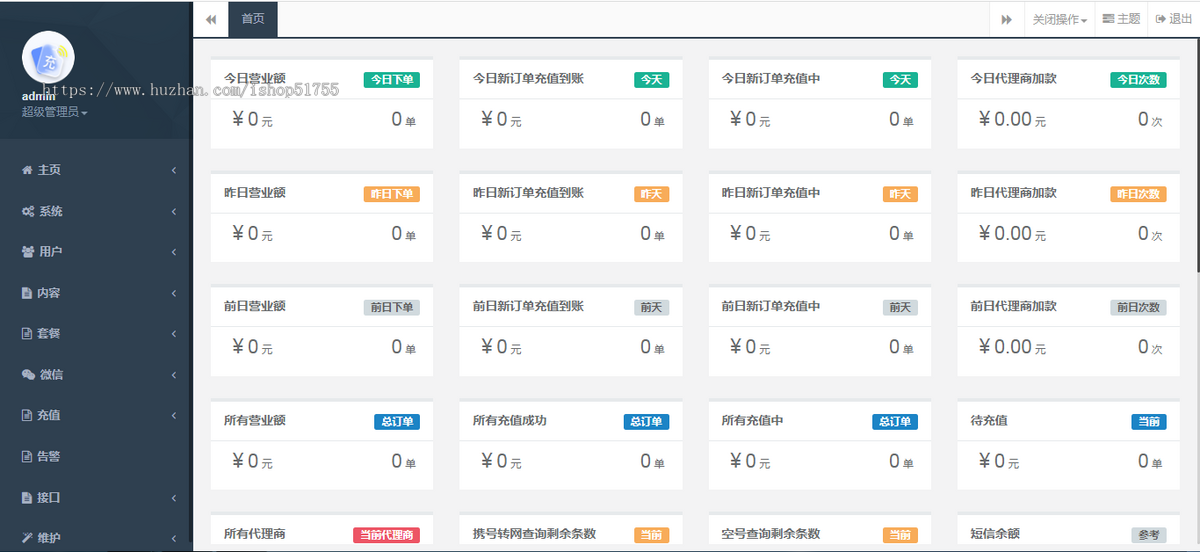Expand the 微信 menu arrow

coord(174,375)
